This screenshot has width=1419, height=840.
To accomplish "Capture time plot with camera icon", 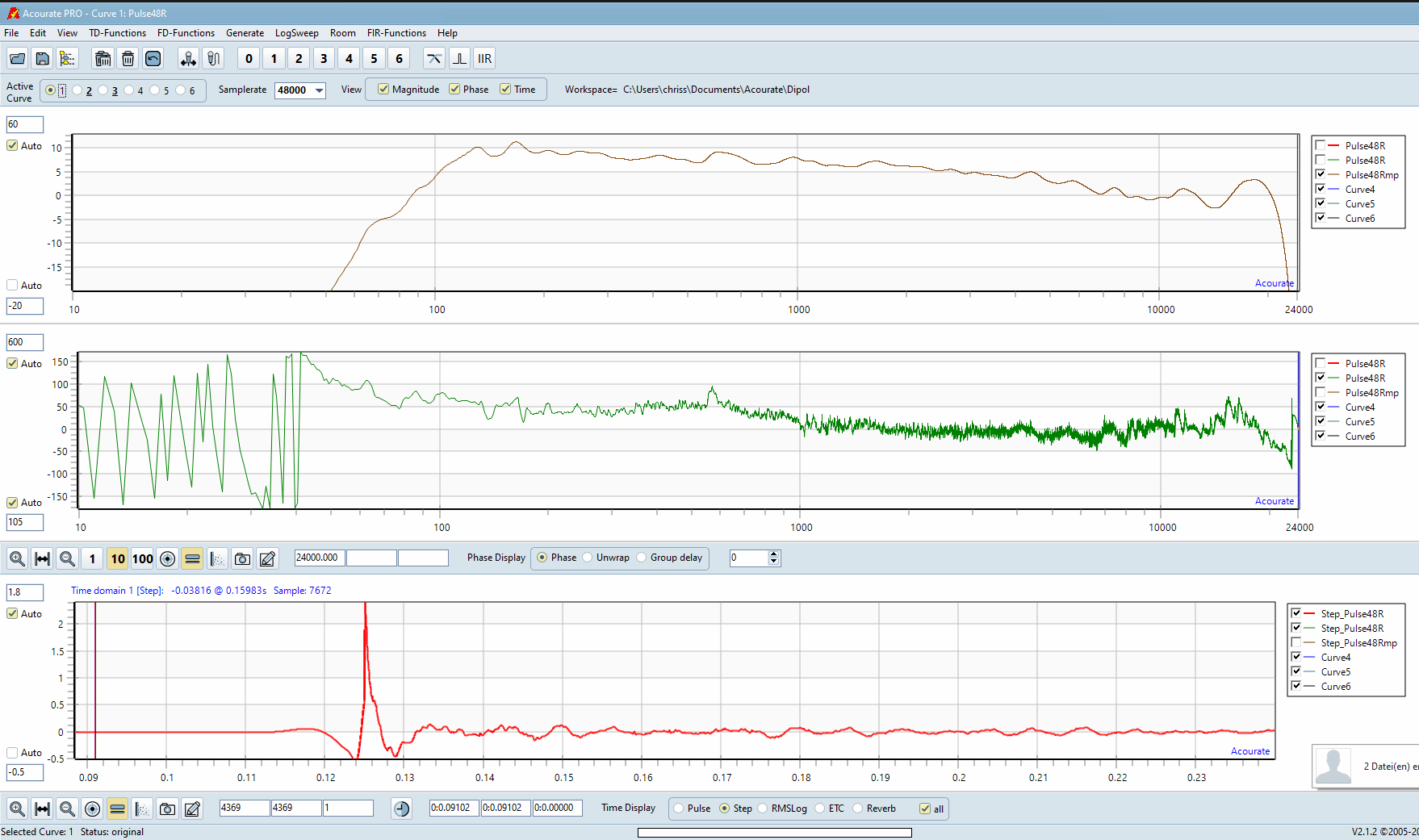I will click(x=167, y=809).
